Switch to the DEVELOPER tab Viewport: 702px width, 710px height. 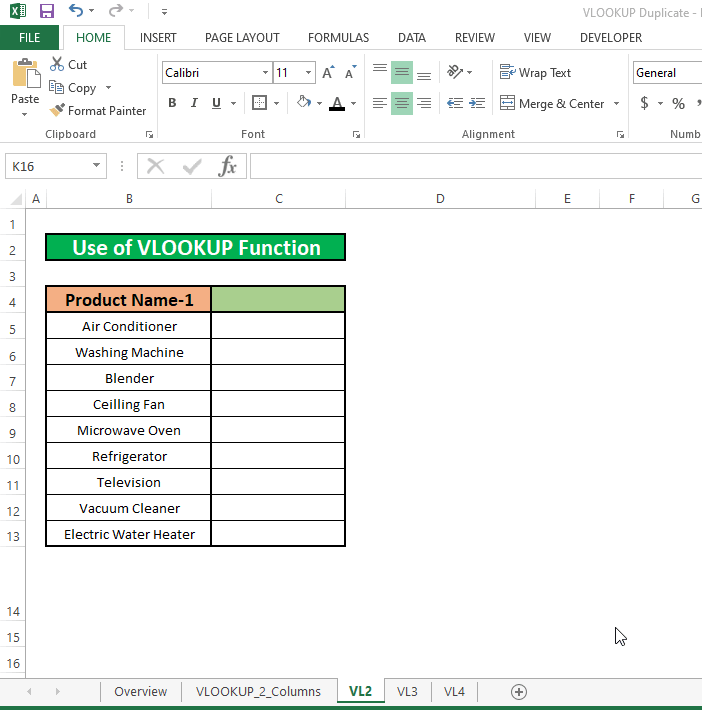click(x=611, y=38)
